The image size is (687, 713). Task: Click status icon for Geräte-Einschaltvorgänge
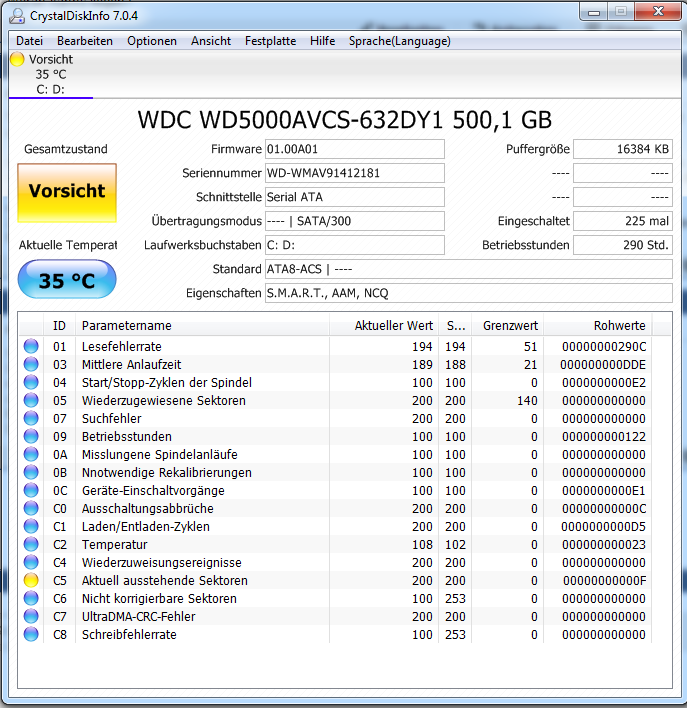pos(31,490)
